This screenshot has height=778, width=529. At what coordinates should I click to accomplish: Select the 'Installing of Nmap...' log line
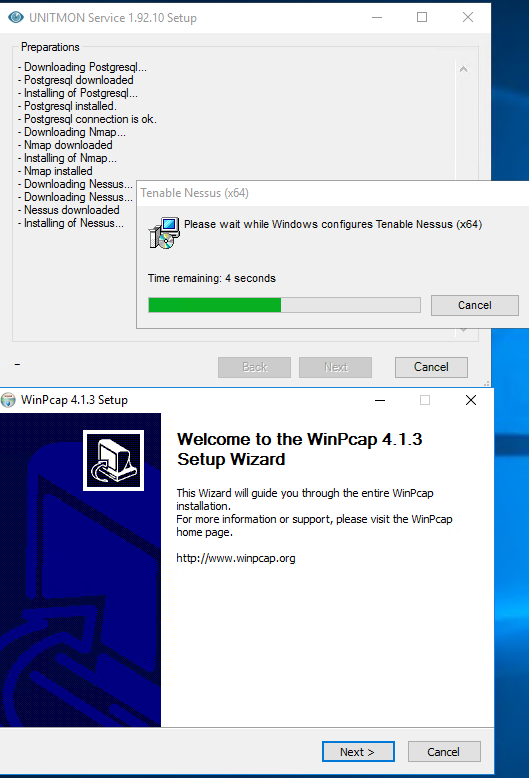67,158
